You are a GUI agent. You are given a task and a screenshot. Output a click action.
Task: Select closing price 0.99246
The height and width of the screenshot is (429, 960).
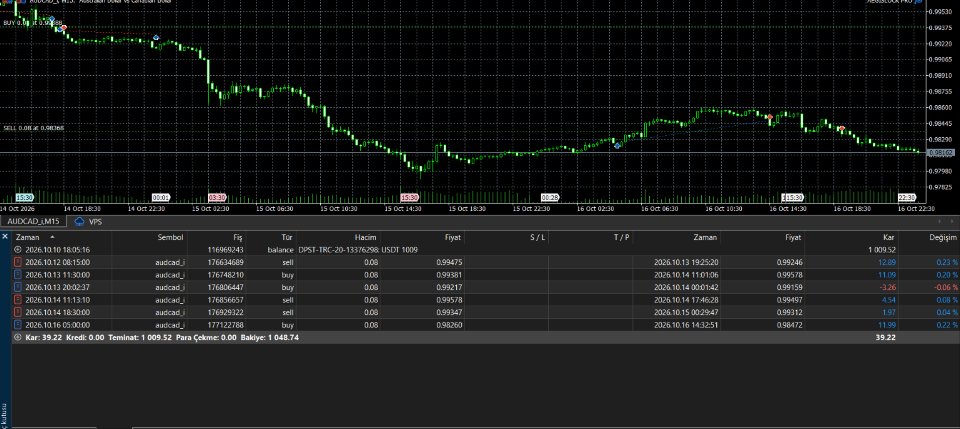[x=789, y=262]
